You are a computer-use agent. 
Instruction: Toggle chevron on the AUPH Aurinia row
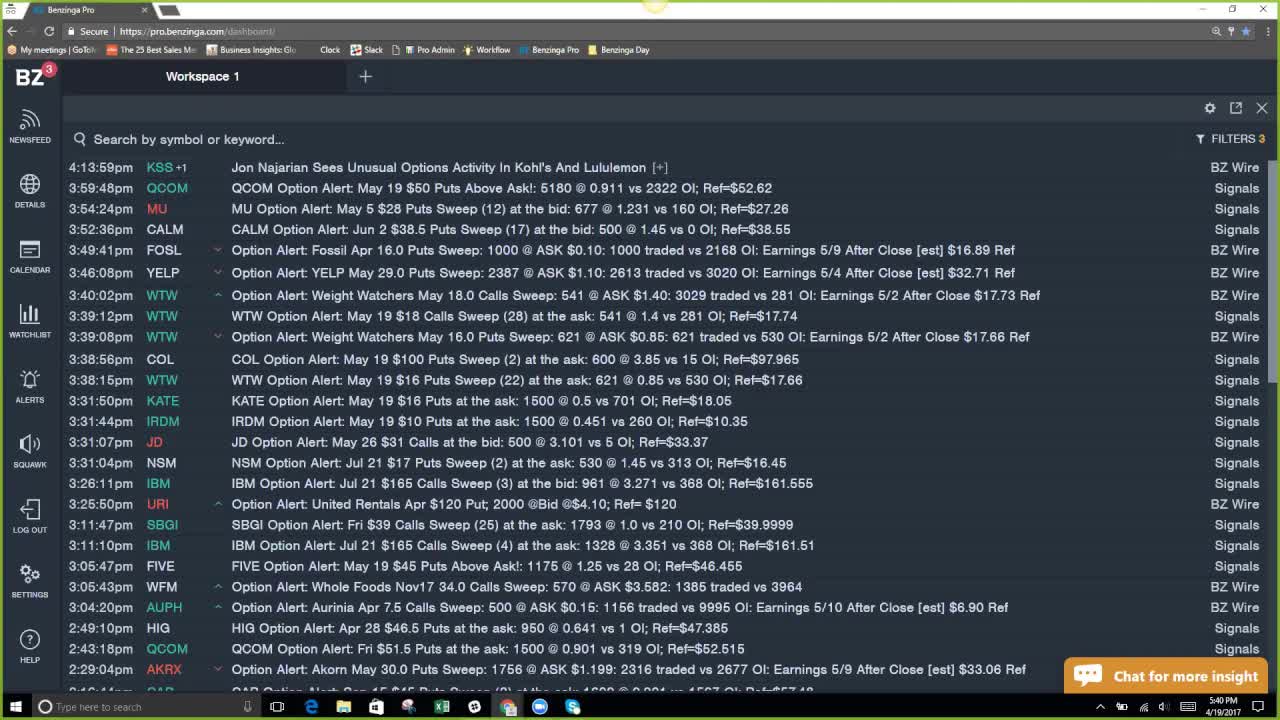coord(217,607)
